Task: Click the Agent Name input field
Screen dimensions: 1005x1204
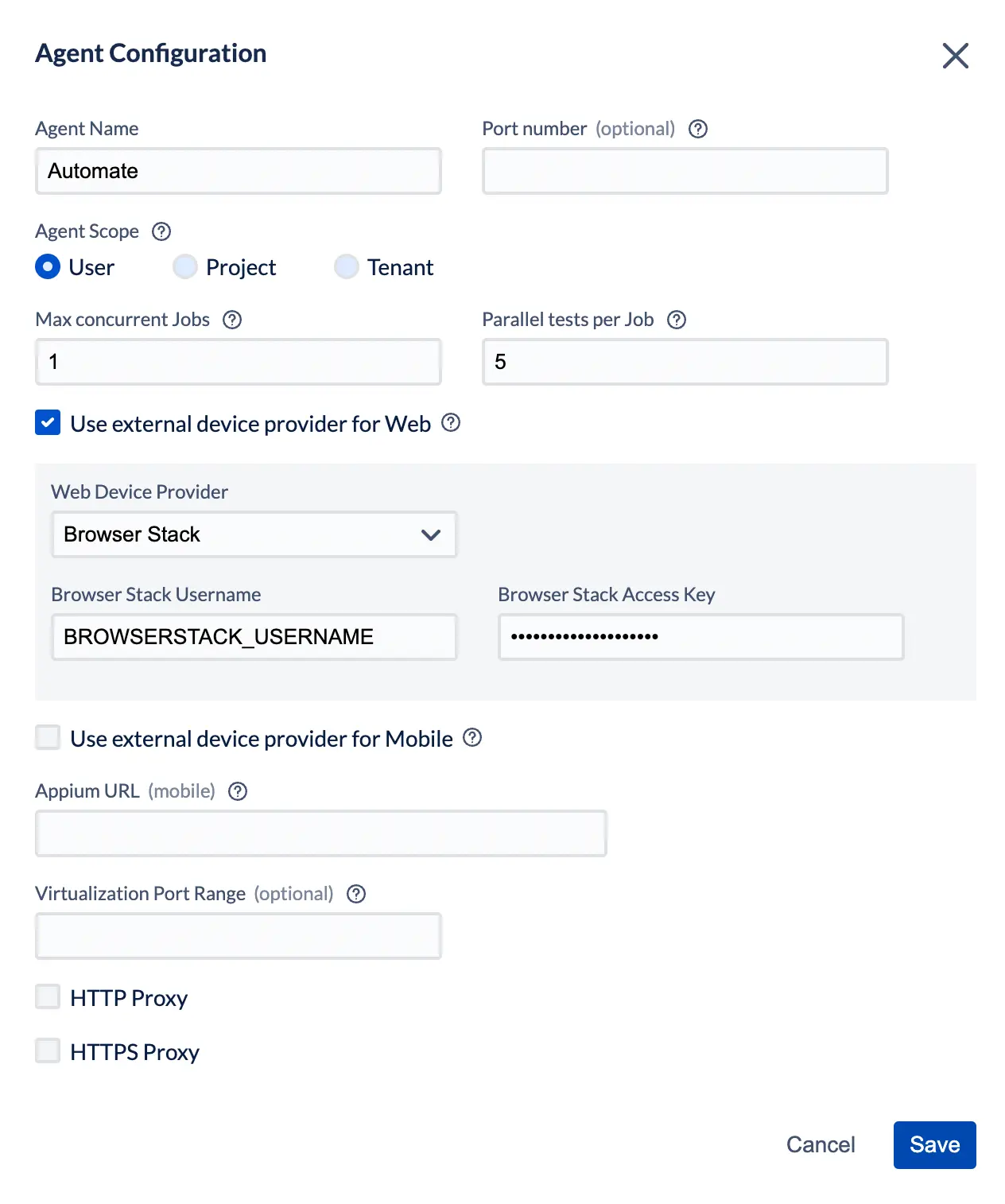Action: click(238, 171)
